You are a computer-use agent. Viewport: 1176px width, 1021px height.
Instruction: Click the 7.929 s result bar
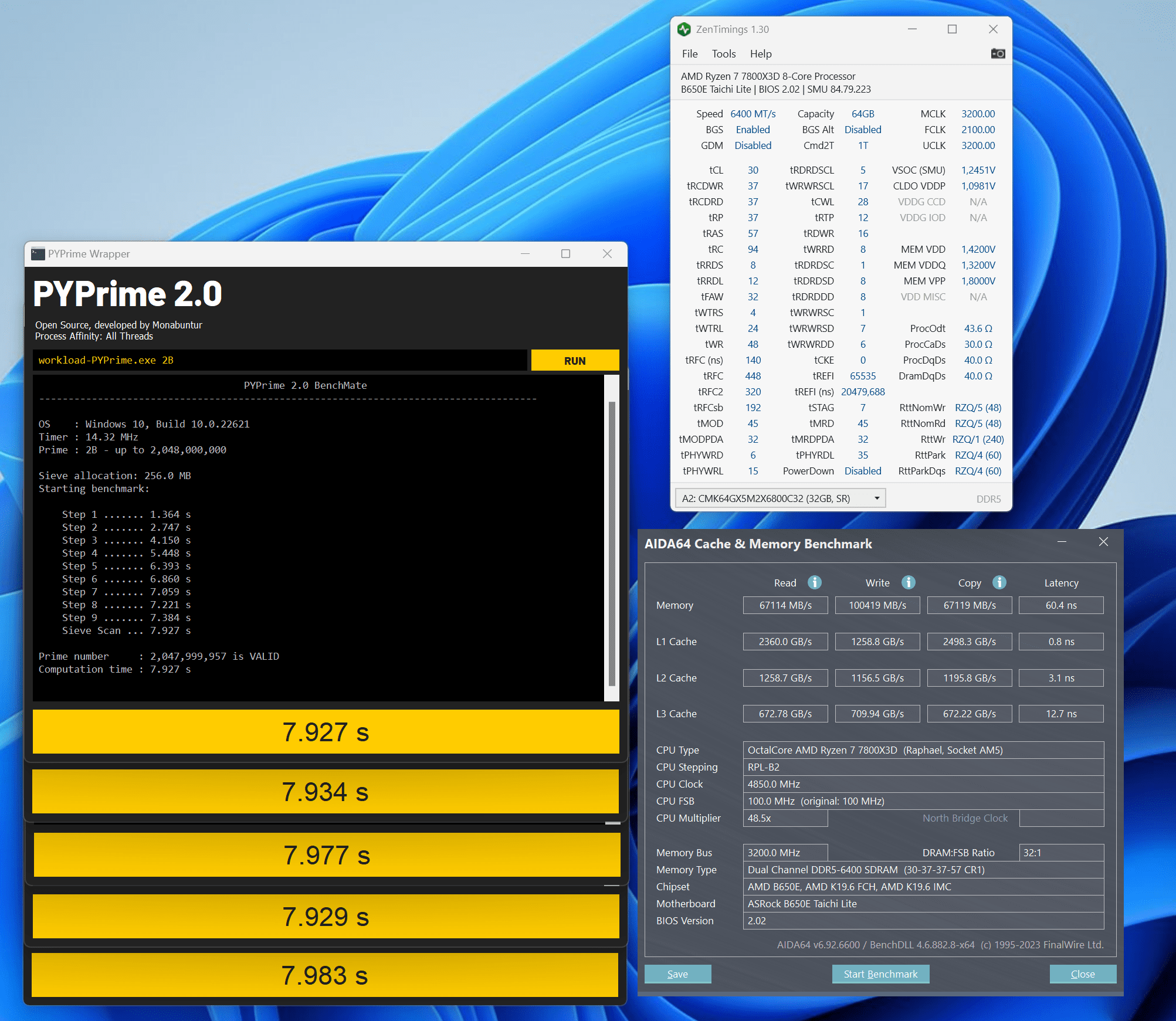pos(326,917)
